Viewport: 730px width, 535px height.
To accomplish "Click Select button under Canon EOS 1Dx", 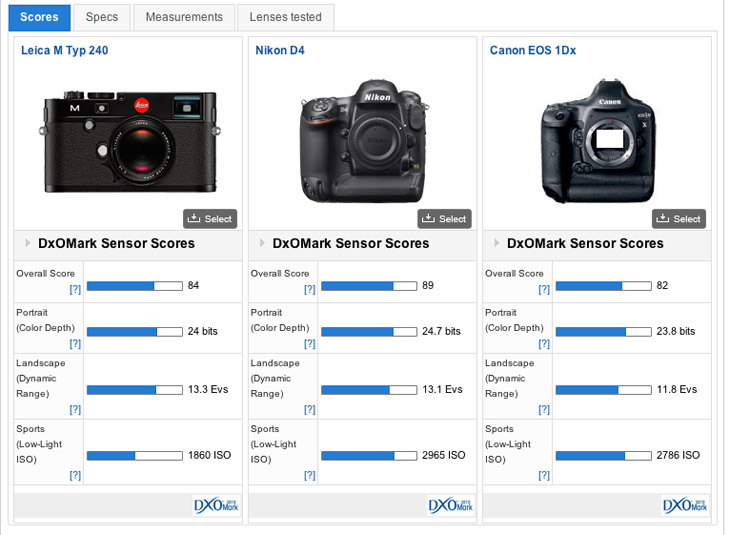I will [679, 219].
